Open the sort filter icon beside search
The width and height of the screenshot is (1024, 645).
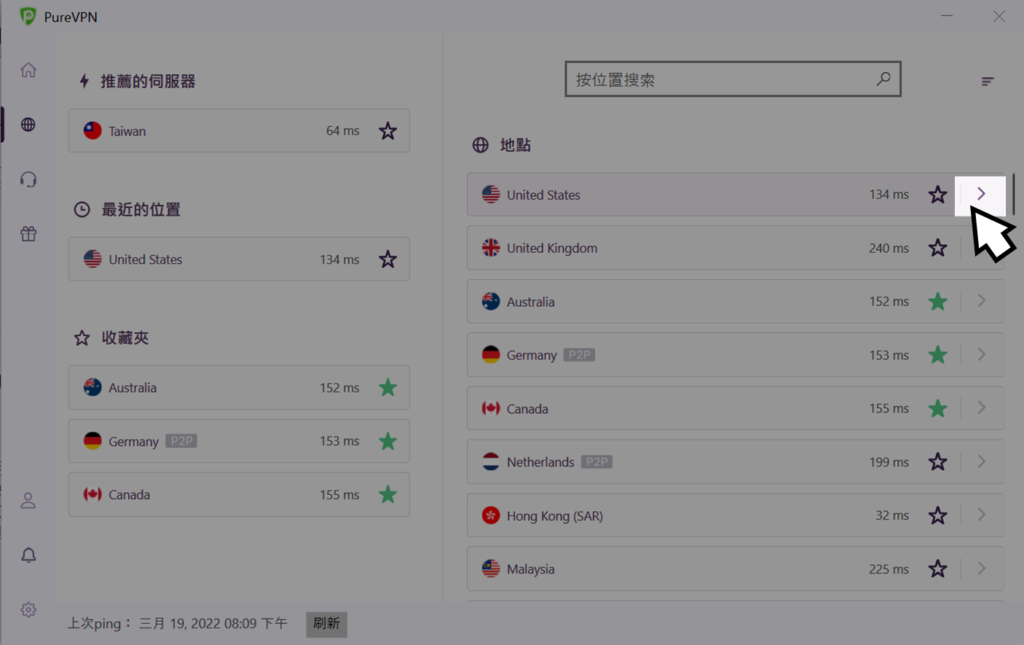click(x=987, y=82)
